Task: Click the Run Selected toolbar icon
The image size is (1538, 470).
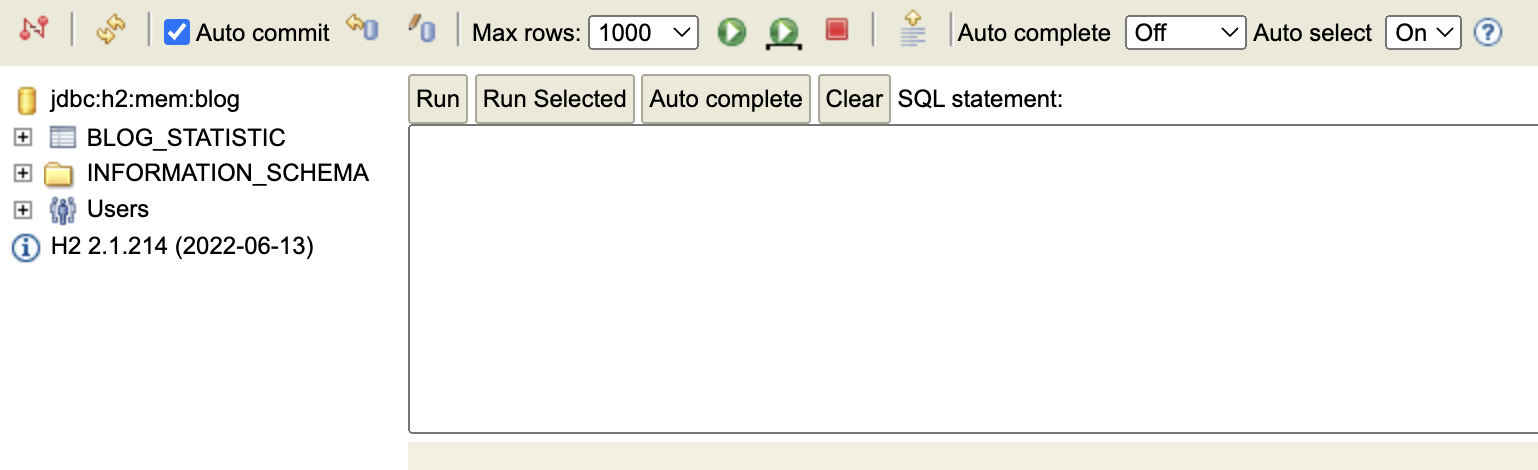Action: coord(784,33)
